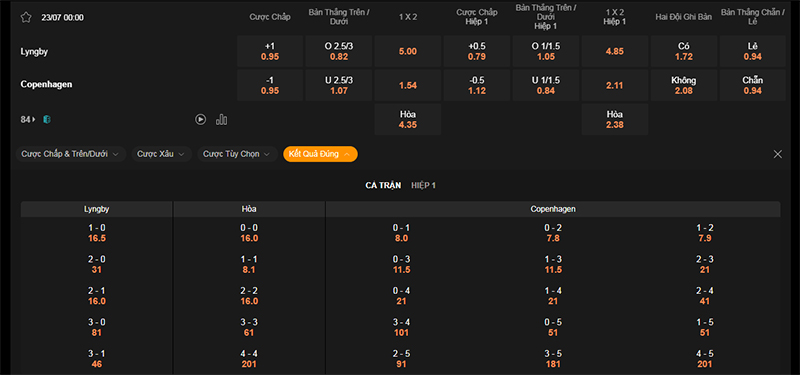Select O 2.5/3 over odds 0.82
The width and height of the screenshot is (800, 375).
(x=339, y=51)
